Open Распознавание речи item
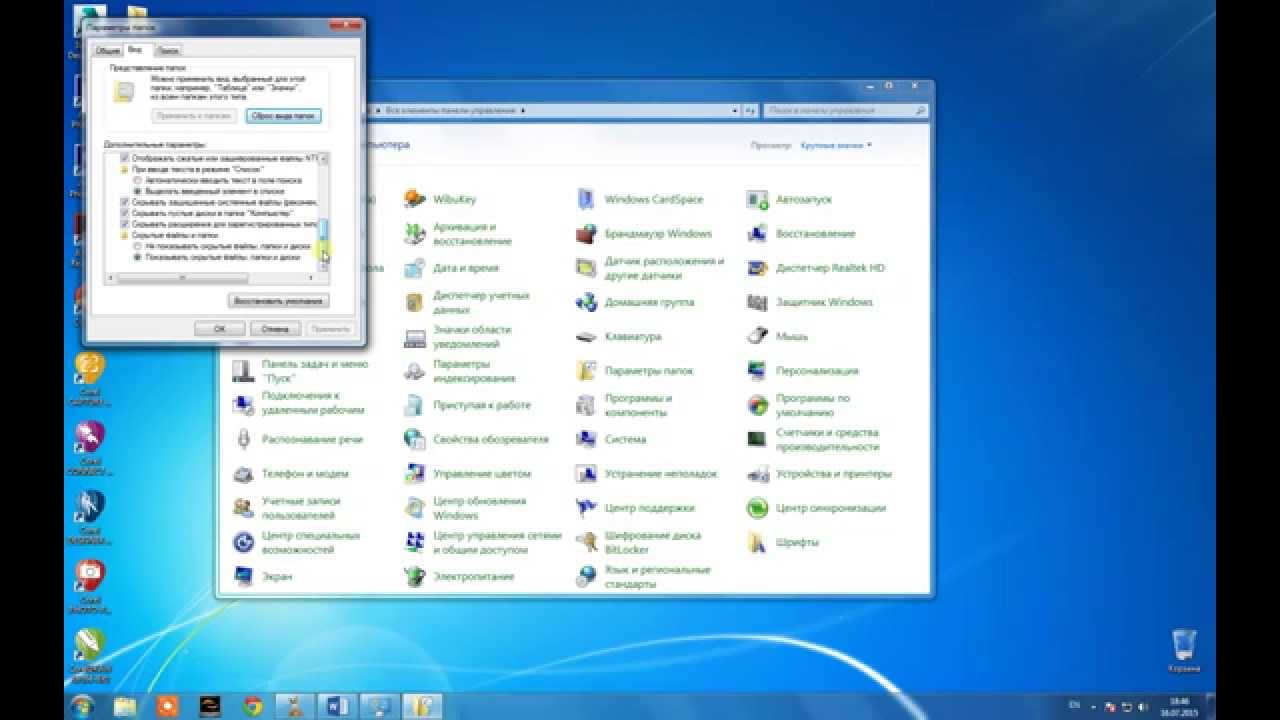The image size is (1280, 720). coord(298,439)
